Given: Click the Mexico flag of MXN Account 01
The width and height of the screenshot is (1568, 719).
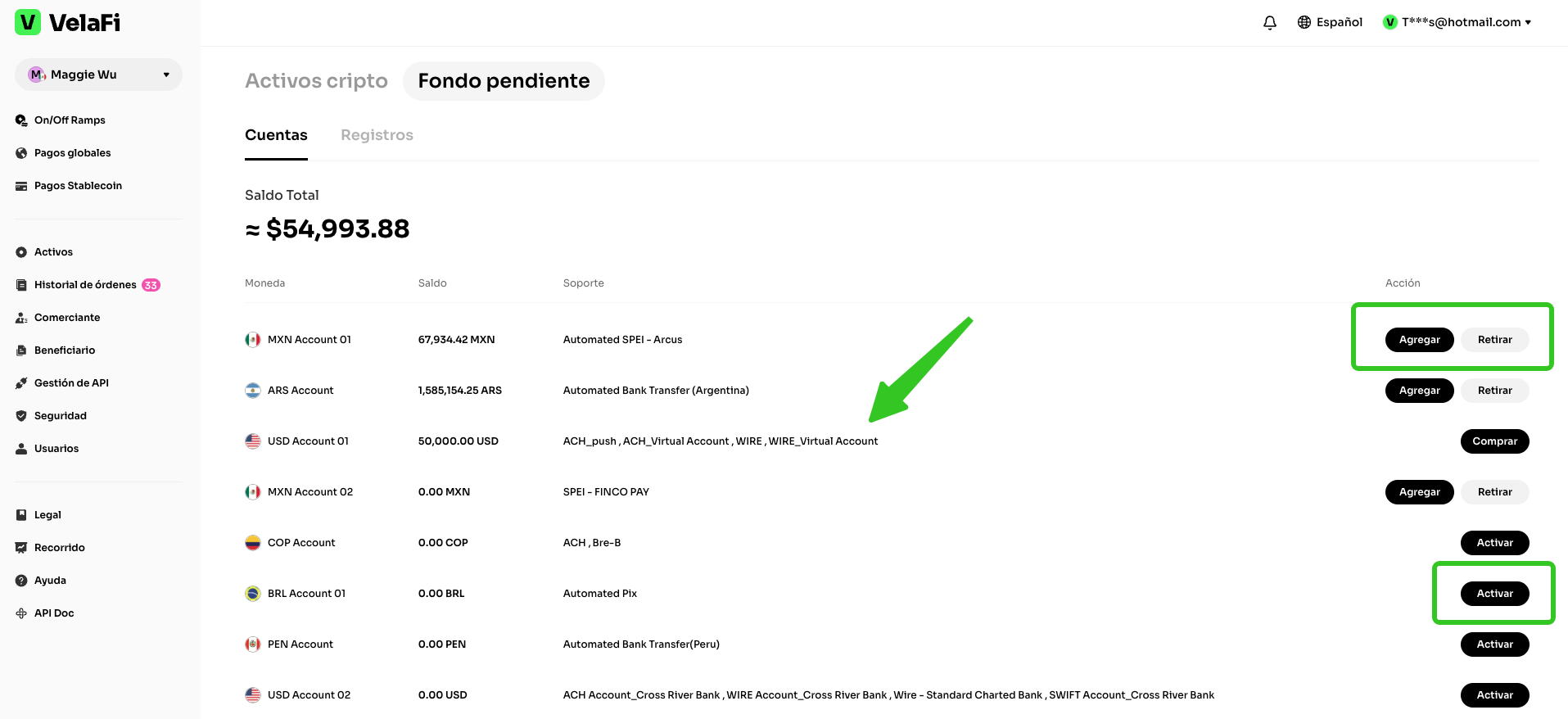Looking at the screenshot, I should coord(253,340).
